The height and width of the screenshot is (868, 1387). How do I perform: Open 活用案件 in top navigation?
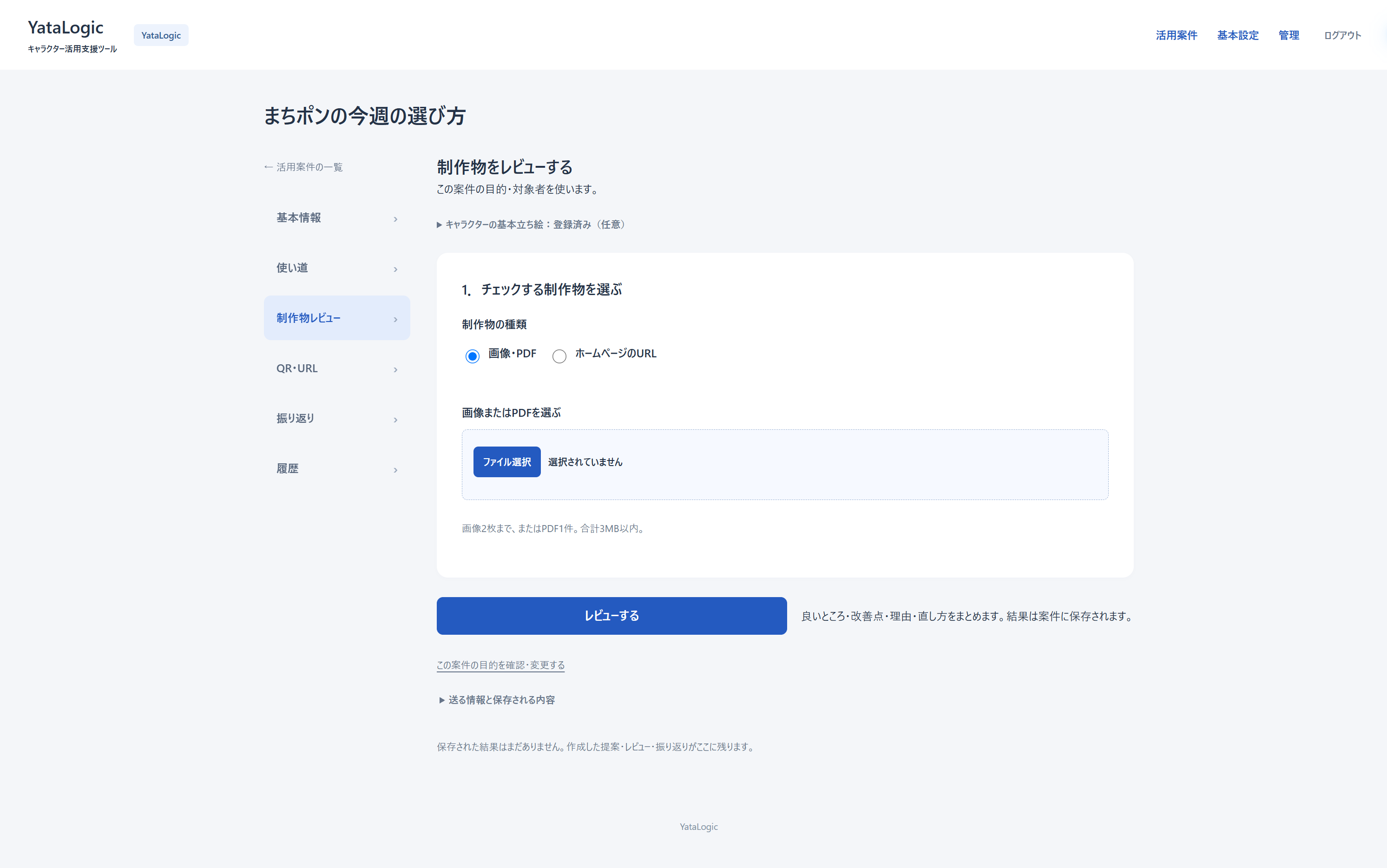1177,35
